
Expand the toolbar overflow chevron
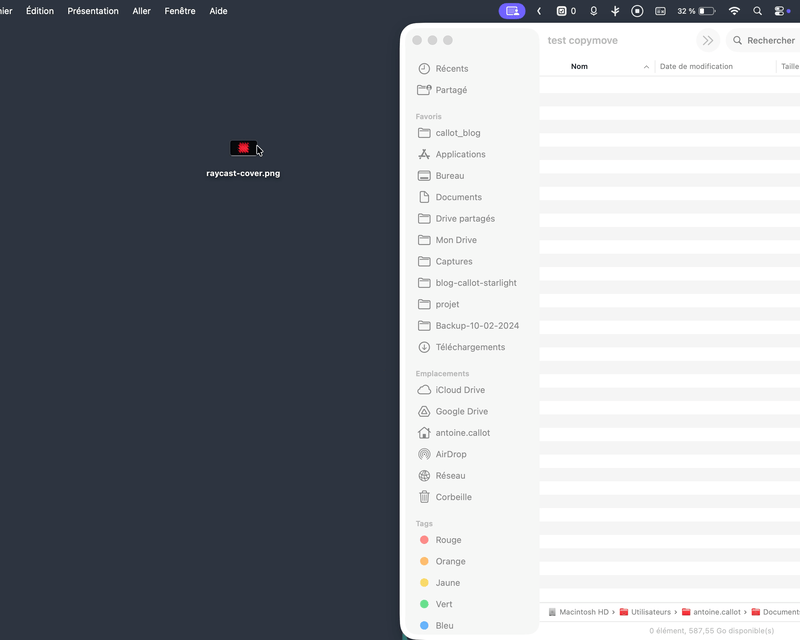708,41
